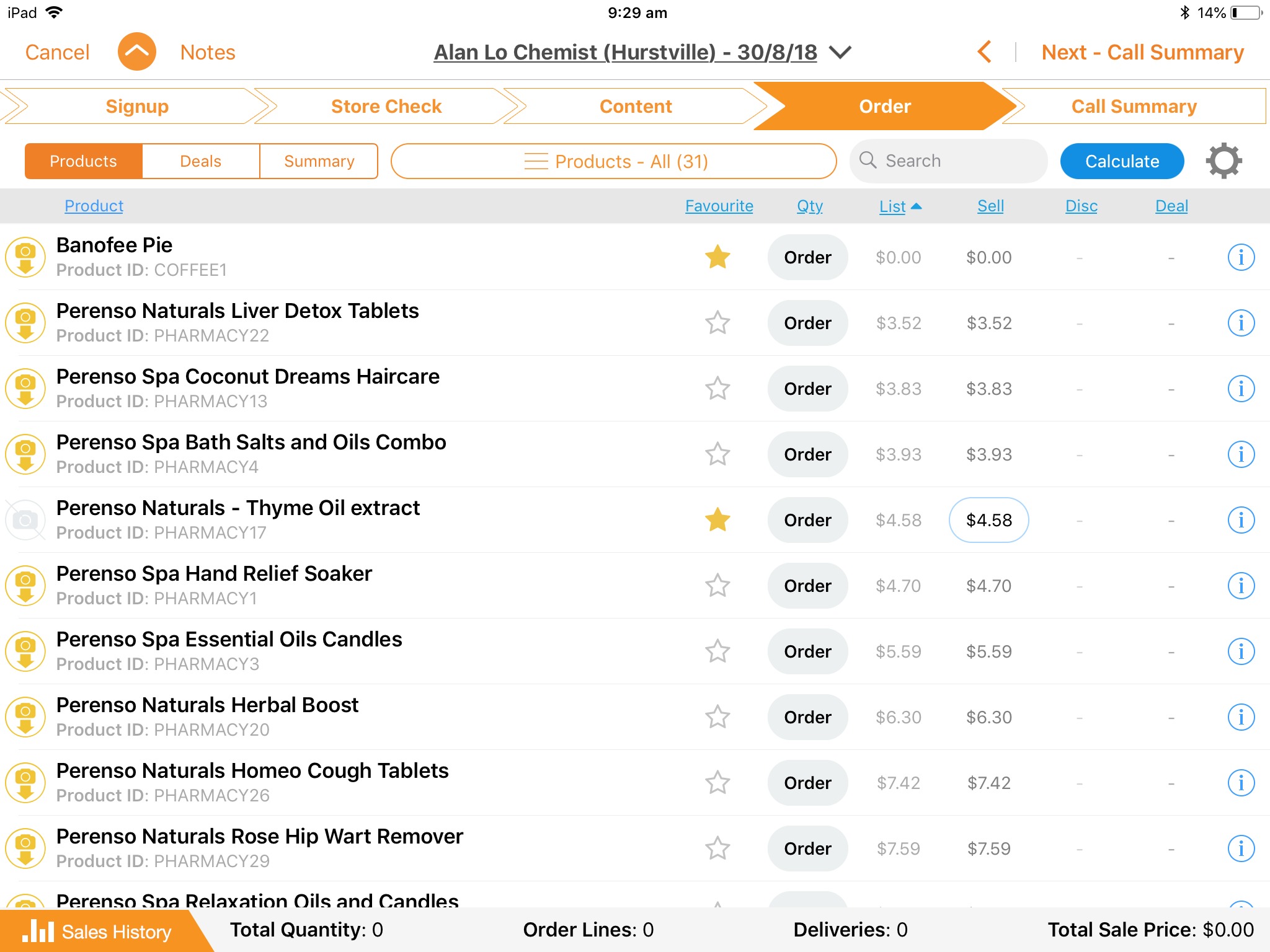The height and width of the screenshot is (952, 1270).
Task: Tap photo download icon for Liver Detox Tablets
Action: tap(25, 323)
